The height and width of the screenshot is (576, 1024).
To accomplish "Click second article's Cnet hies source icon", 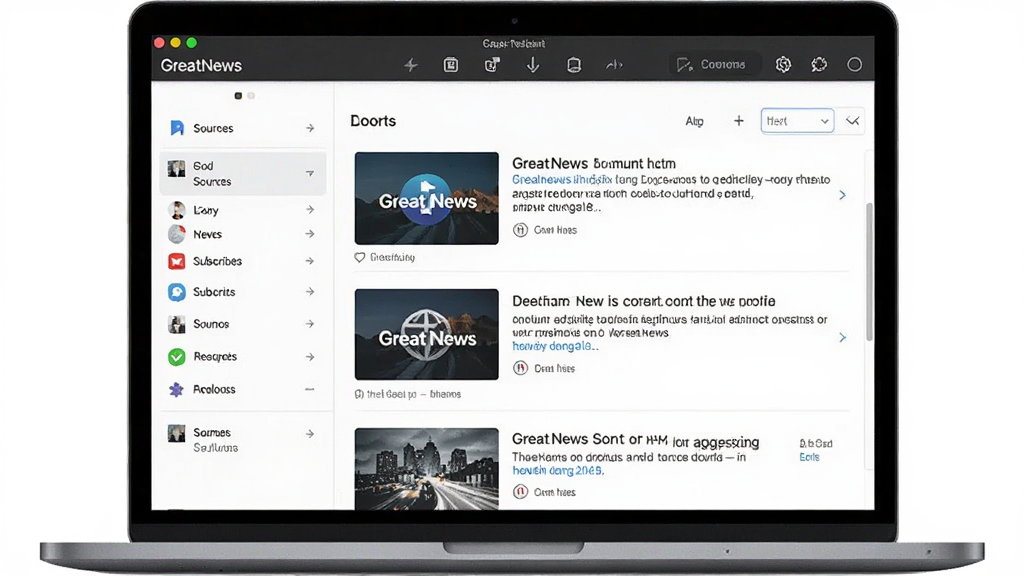I will [520, 368].
